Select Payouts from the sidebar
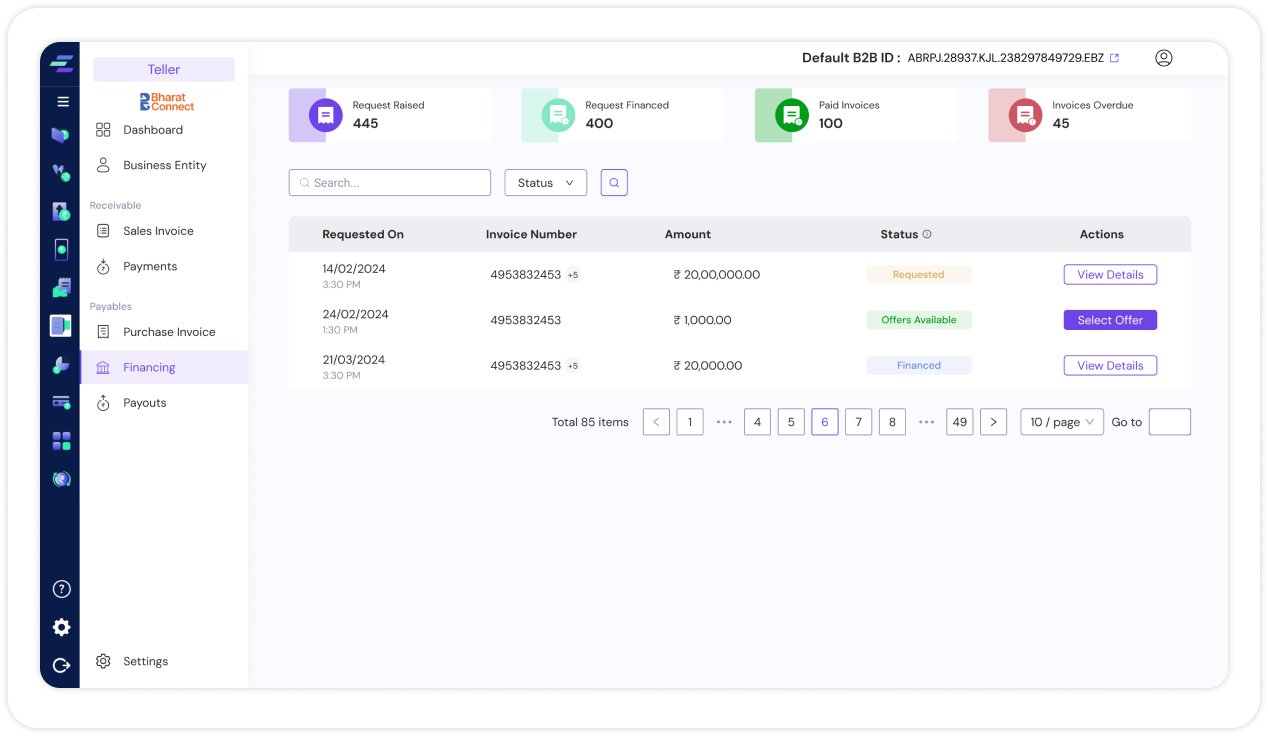Screen dimensions: 1268x736 (145, 403)
